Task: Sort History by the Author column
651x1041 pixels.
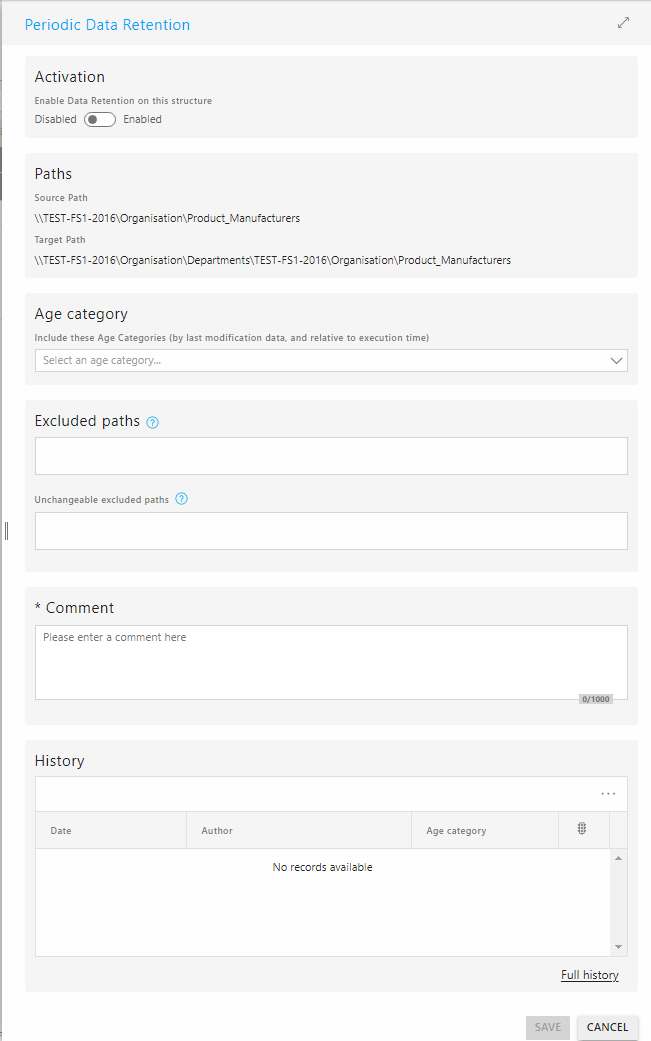Action: coord(299,831)
